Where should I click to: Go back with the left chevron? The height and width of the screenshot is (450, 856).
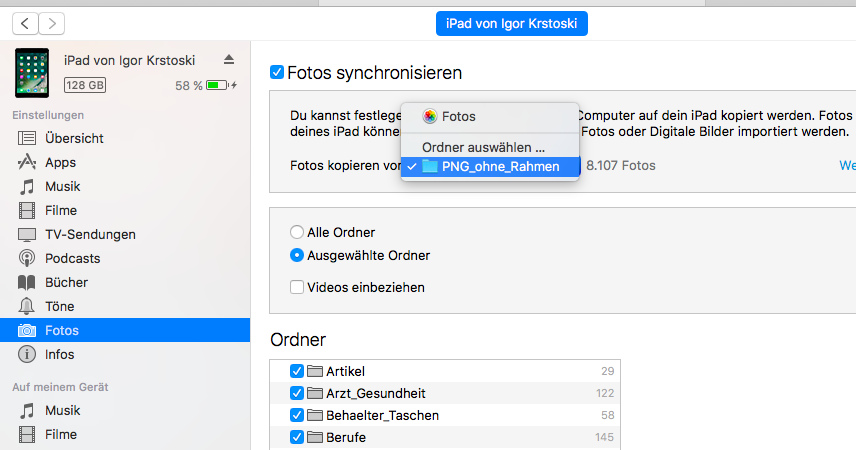click(25, 22)
